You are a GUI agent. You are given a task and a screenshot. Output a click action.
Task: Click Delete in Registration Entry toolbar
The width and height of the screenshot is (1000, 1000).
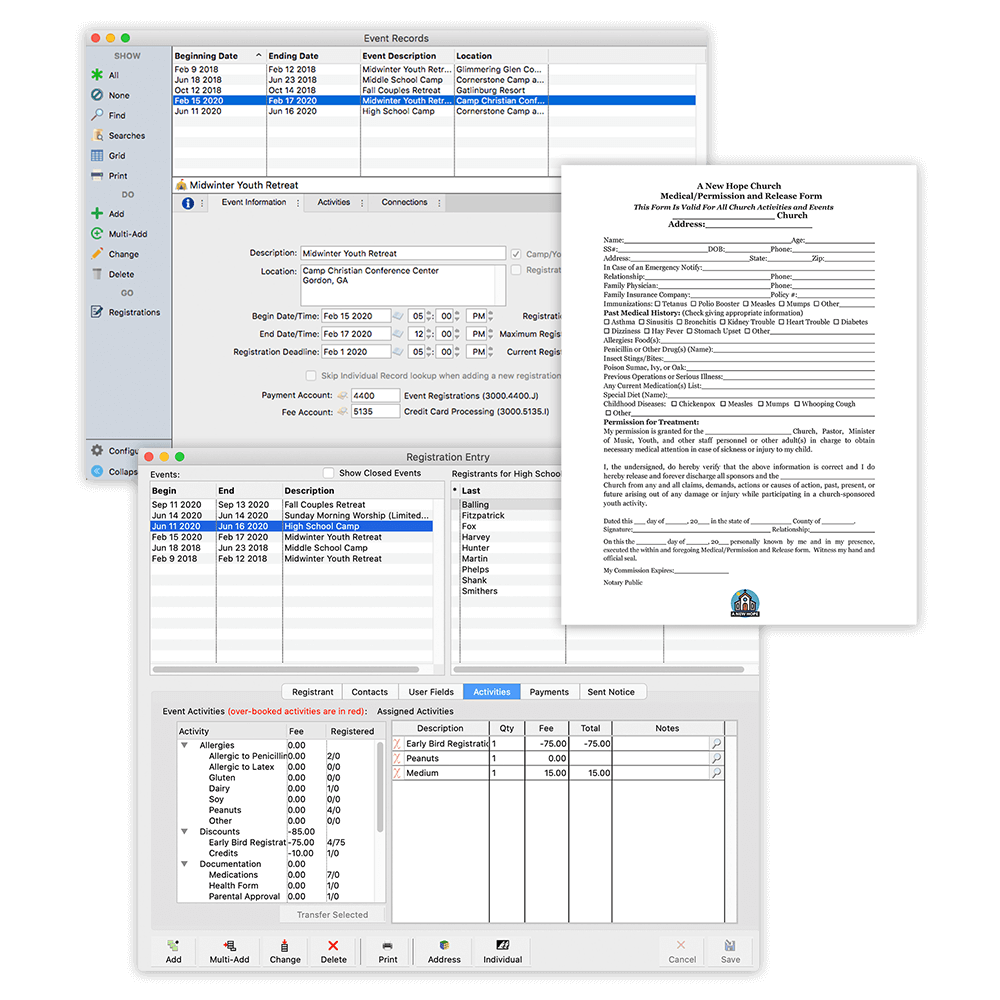(334, 952)
